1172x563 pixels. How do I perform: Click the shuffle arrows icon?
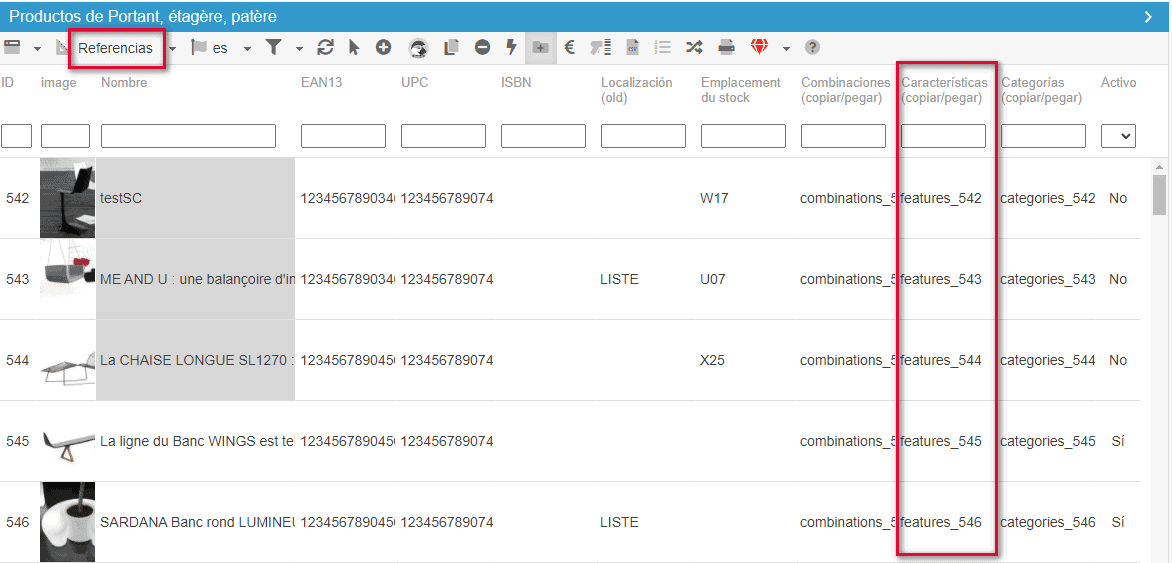click(x=694, y=47)
